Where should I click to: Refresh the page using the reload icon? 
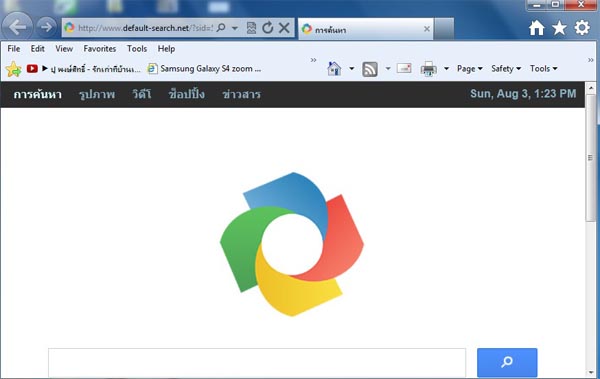tap(267, 28)
